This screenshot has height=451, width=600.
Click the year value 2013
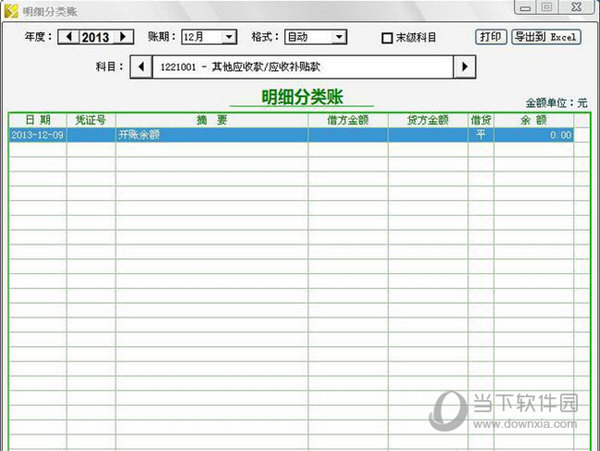(x=96, y=37)
